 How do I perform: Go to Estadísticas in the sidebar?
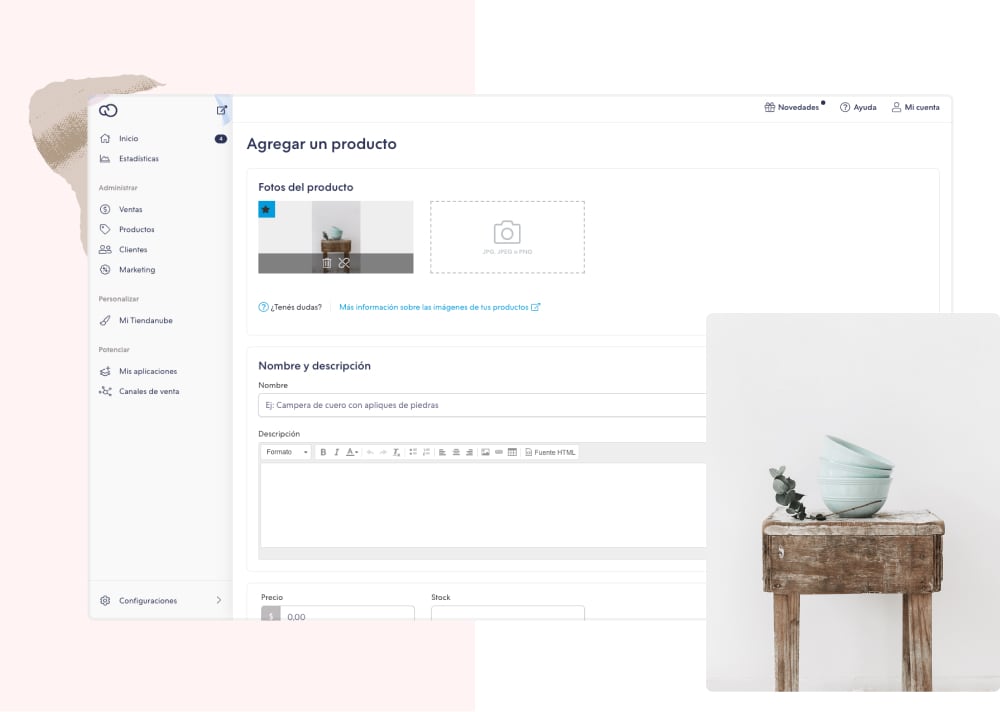click(138, 158)
